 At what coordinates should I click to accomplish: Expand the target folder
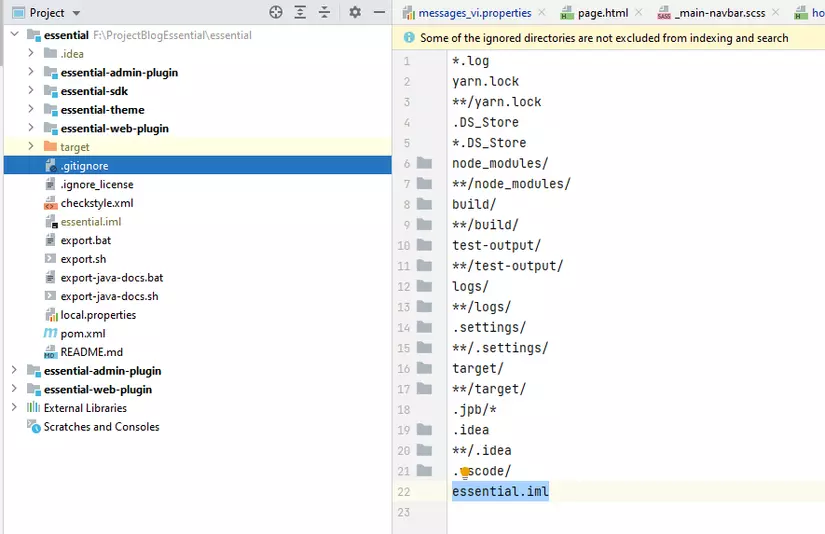pyautogui.click(x=31, y=147)
